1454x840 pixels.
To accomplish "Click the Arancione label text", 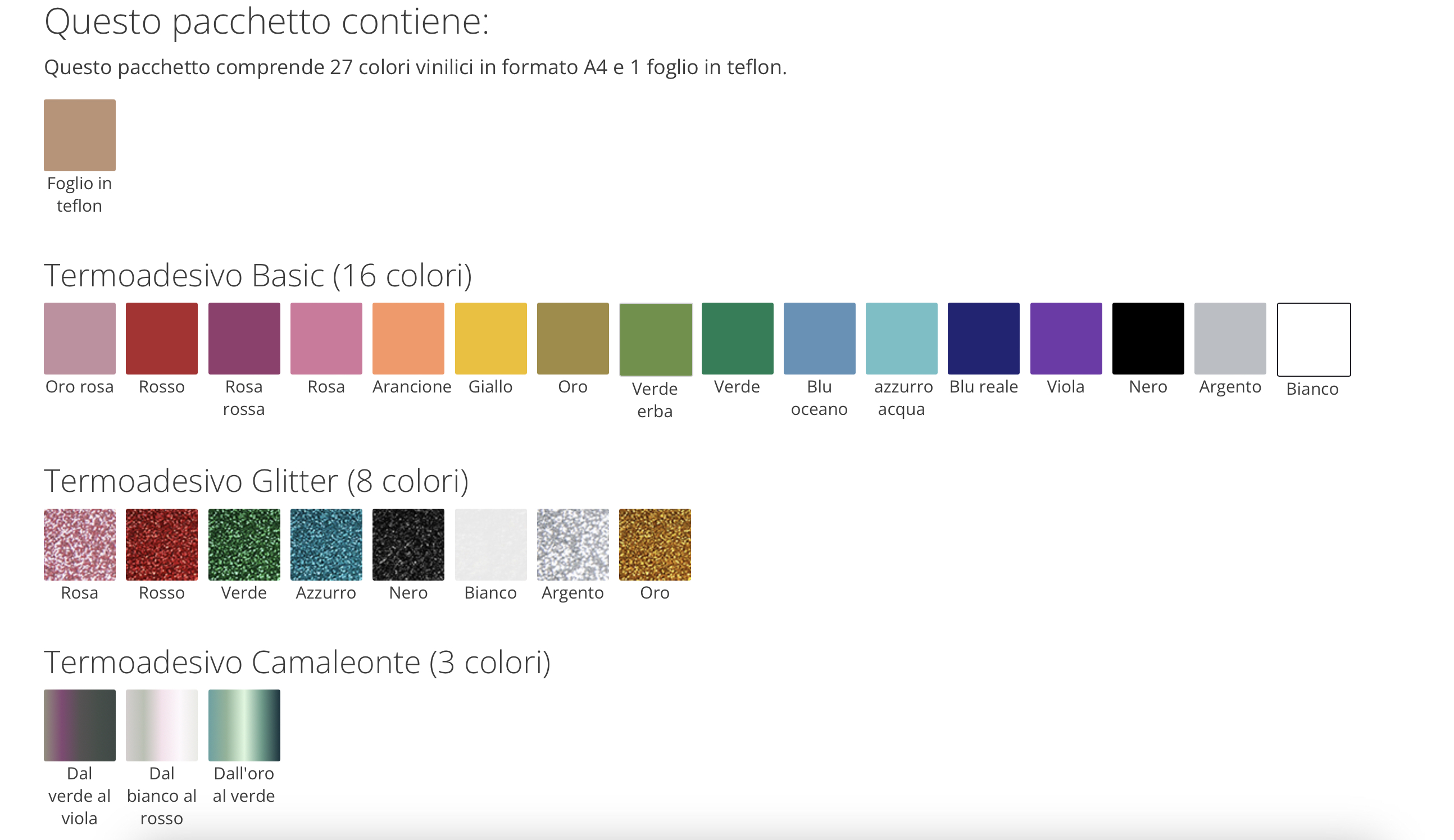I will click(x=412, y=387).
